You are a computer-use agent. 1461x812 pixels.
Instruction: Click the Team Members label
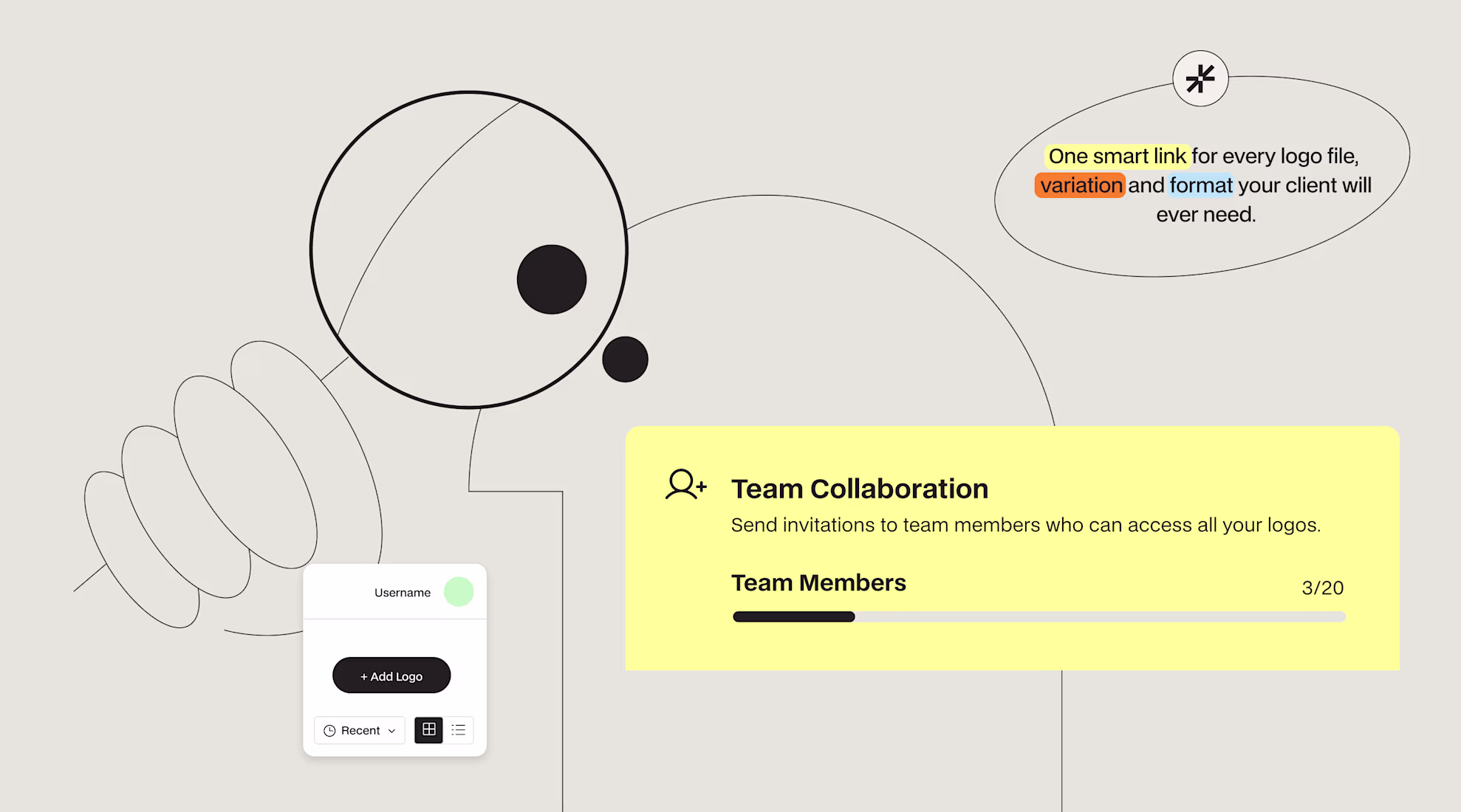pos(818,582)
